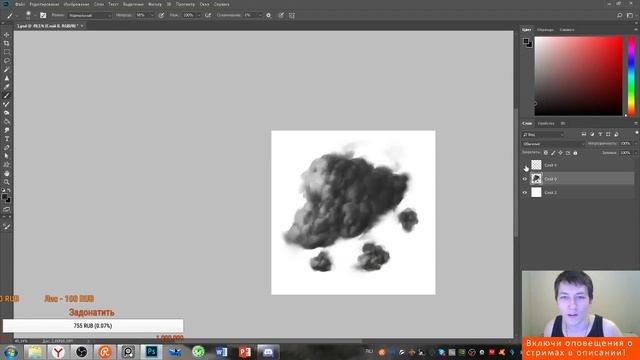The width and height of the screenshot is (640, 360).
Task: Open Word from the taskbar
Action: [221, 352]
